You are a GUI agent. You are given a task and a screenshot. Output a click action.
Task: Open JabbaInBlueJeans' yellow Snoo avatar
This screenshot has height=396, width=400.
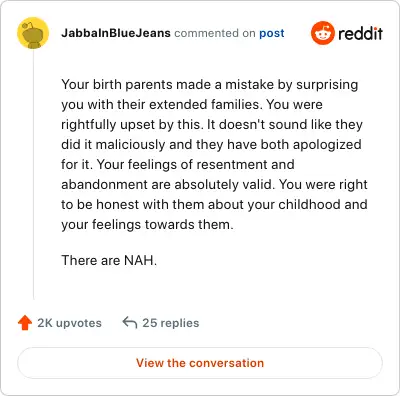point(33,33)
